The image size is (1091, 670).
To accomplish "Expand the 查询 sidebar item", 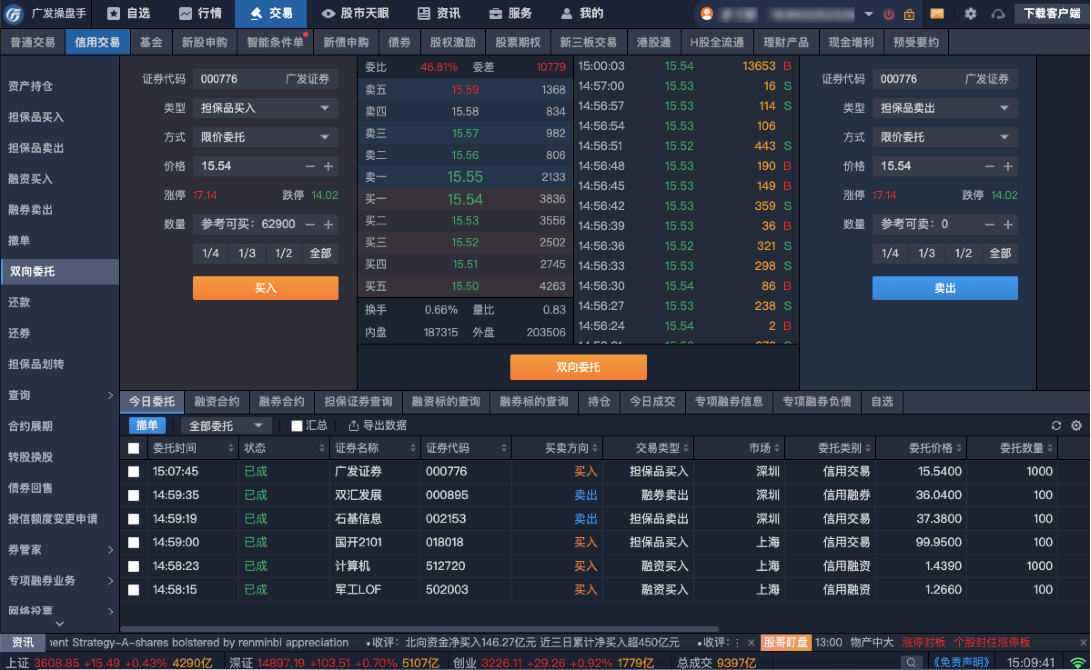I will click(x=110, y=395).
